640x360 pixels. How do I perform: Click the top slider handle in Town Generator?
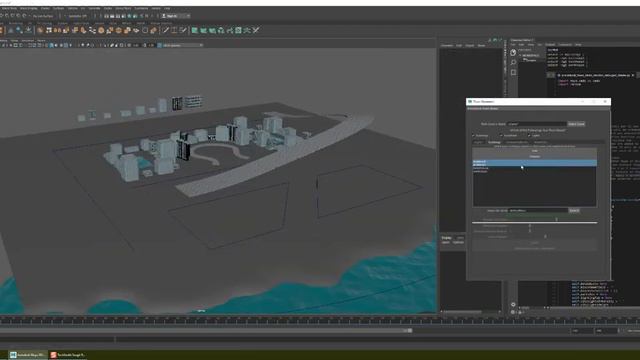[x=557, y=219]
